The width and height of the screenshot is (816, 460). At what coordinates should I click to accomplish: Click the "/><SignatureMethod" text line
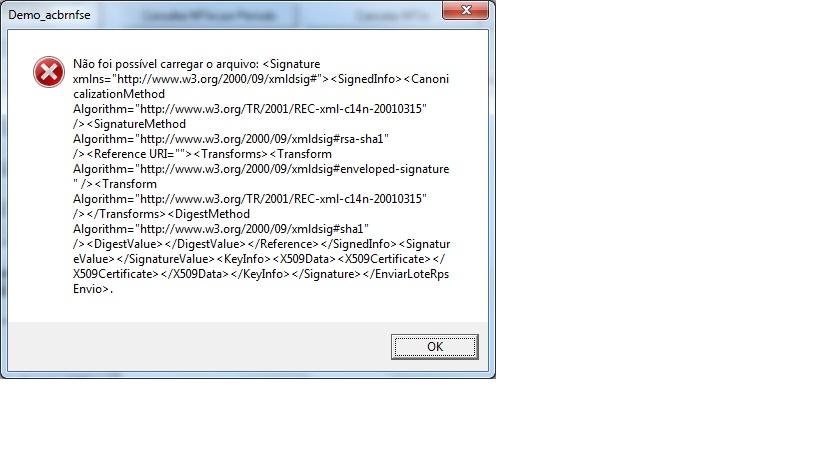point(129,124)
